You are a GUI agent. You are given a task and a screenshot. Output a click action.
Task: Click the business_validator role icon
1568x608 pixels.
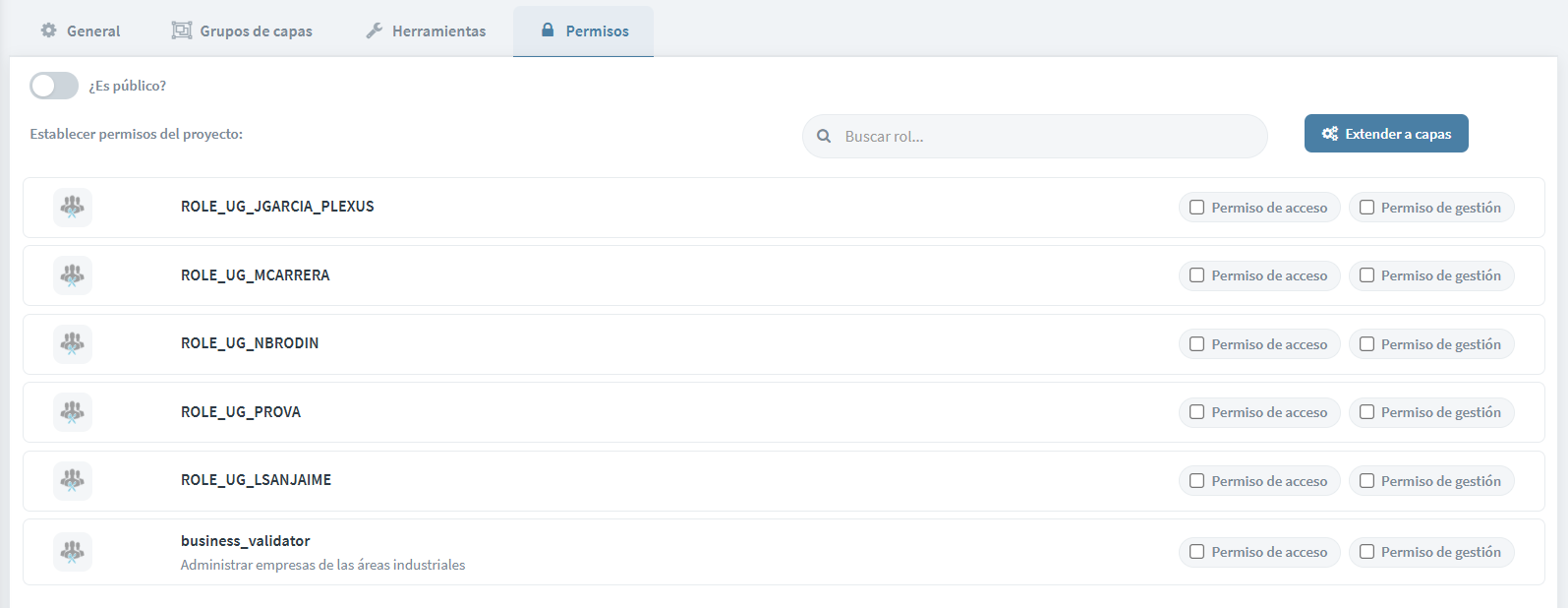click(73, 552)
